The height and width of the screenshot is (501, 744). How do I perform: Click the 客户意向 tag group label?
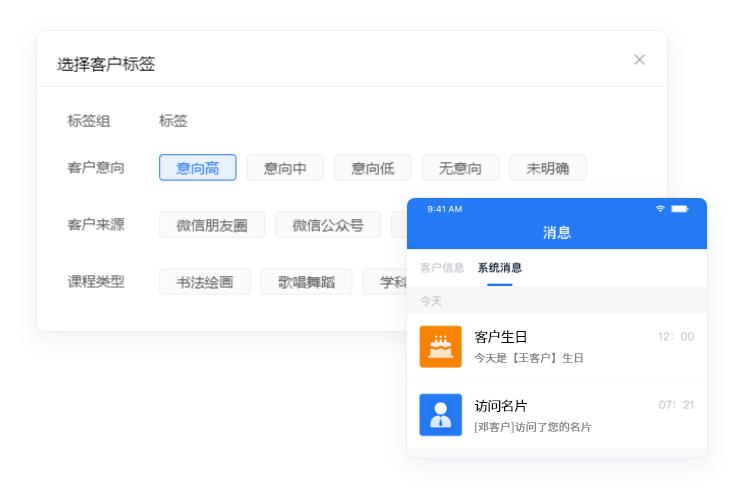[96, 167]
